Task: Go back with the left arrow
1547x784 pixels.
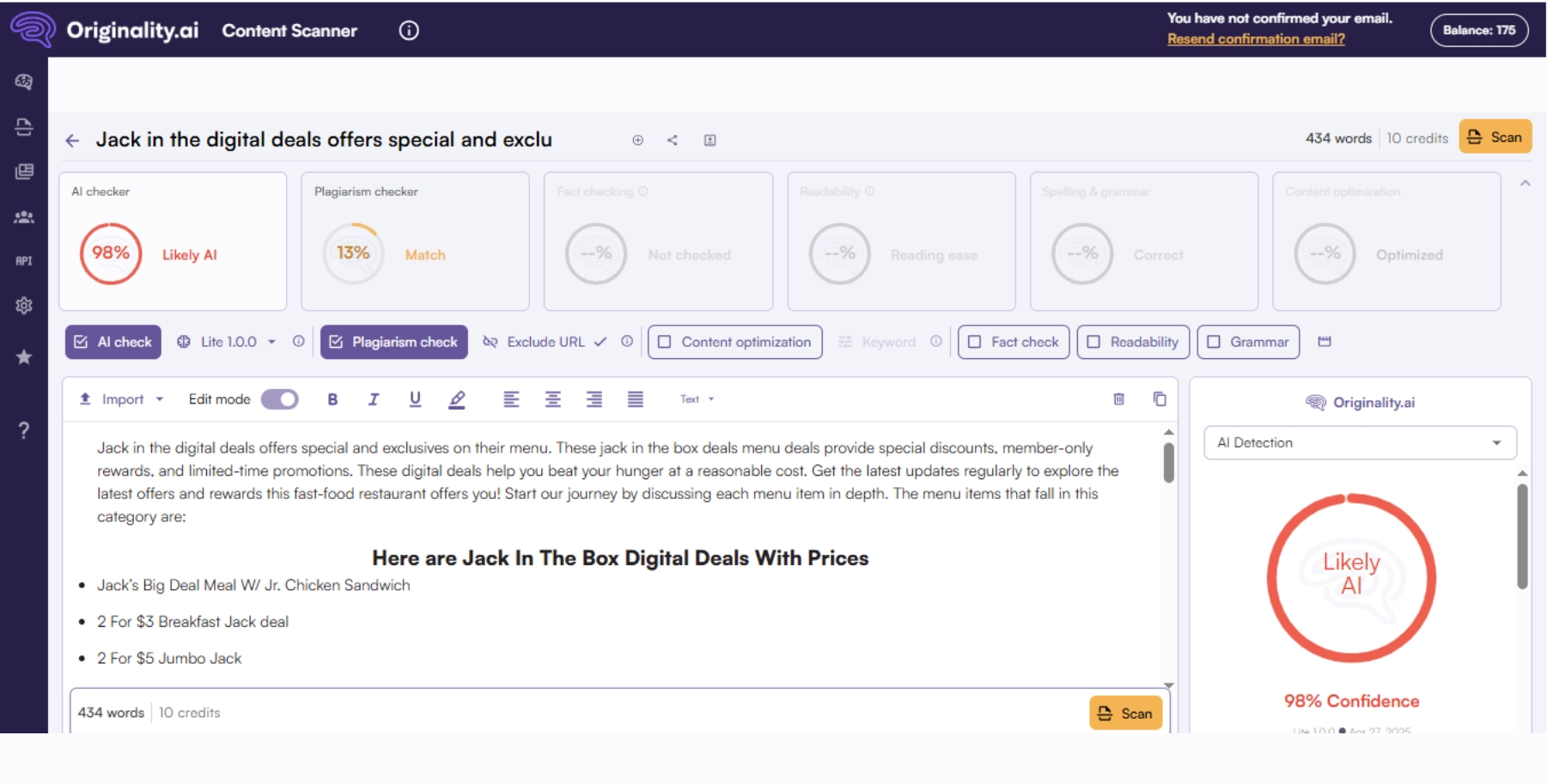Action: [72, 140]
